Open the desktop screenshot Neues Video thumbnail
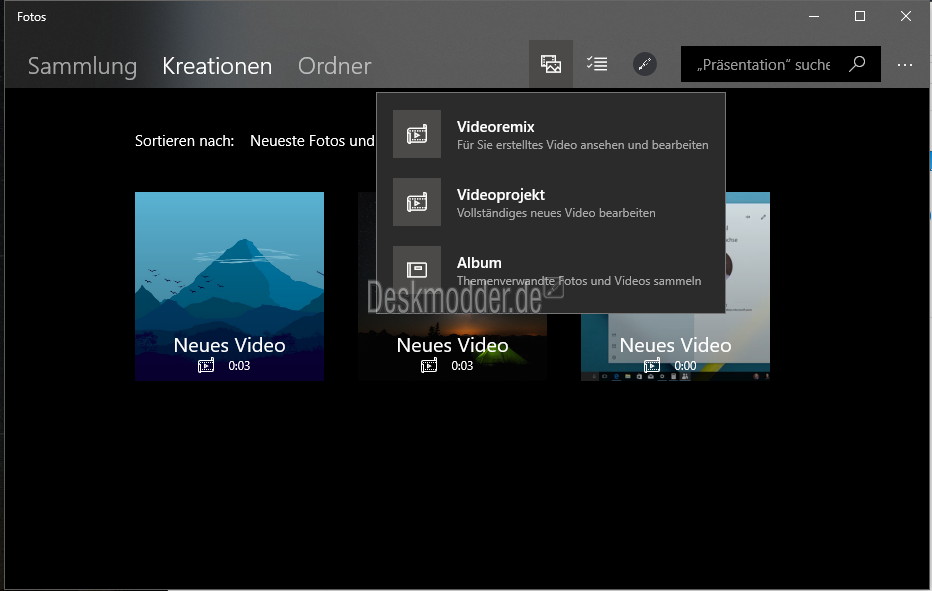 (675, 347)
